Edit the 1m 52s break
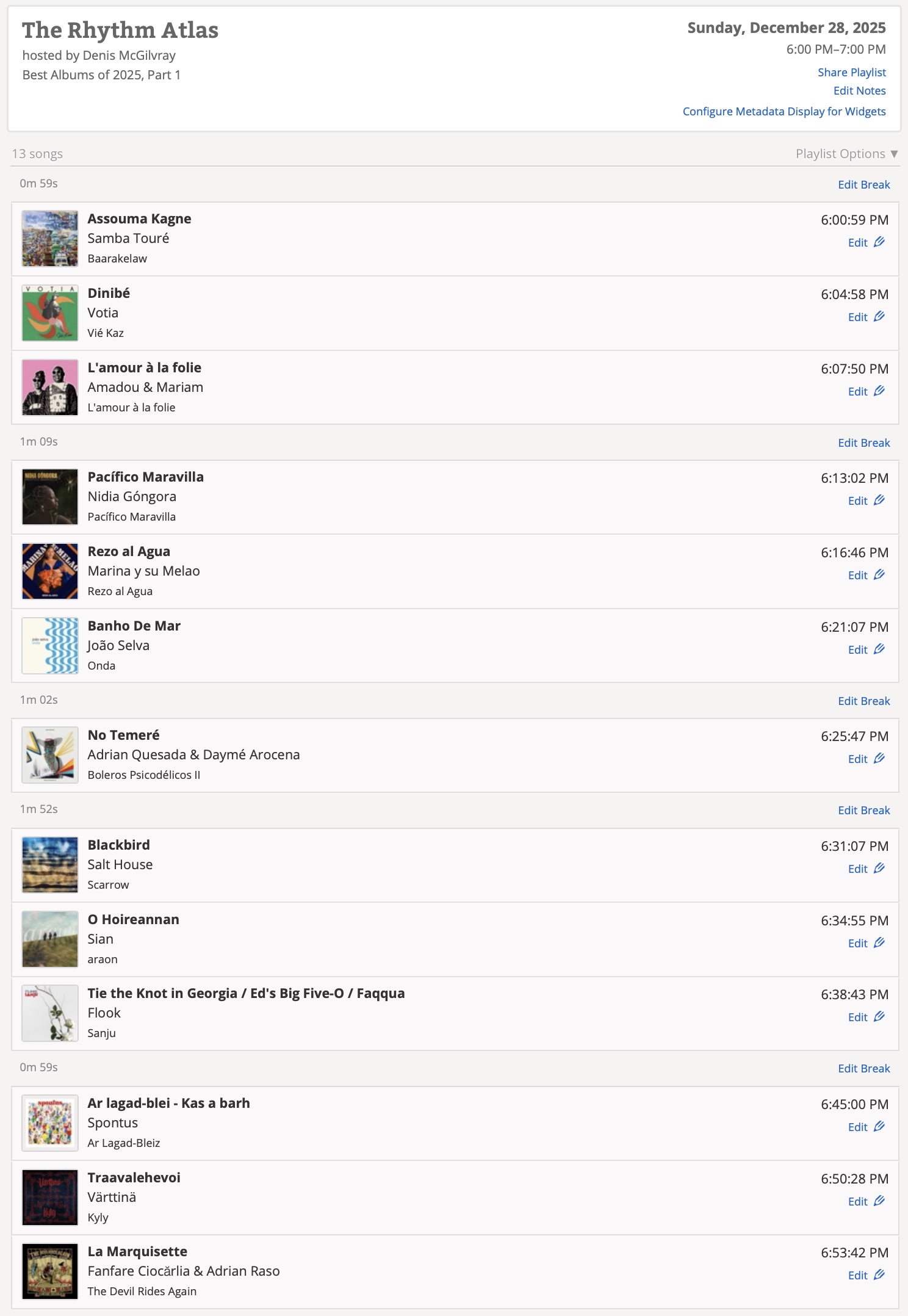 863,811
